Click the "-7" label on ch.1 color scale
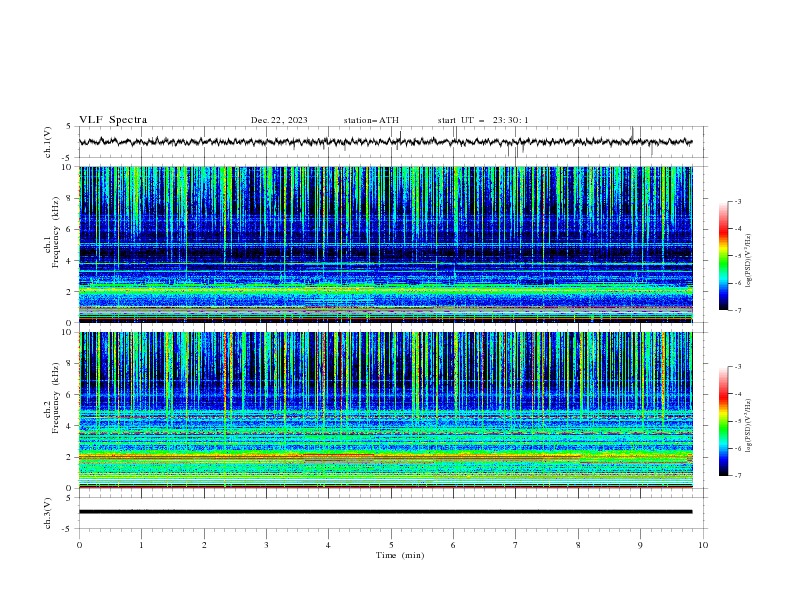The width and height of the screenshot is (792, 612). [x=737, y=310]
